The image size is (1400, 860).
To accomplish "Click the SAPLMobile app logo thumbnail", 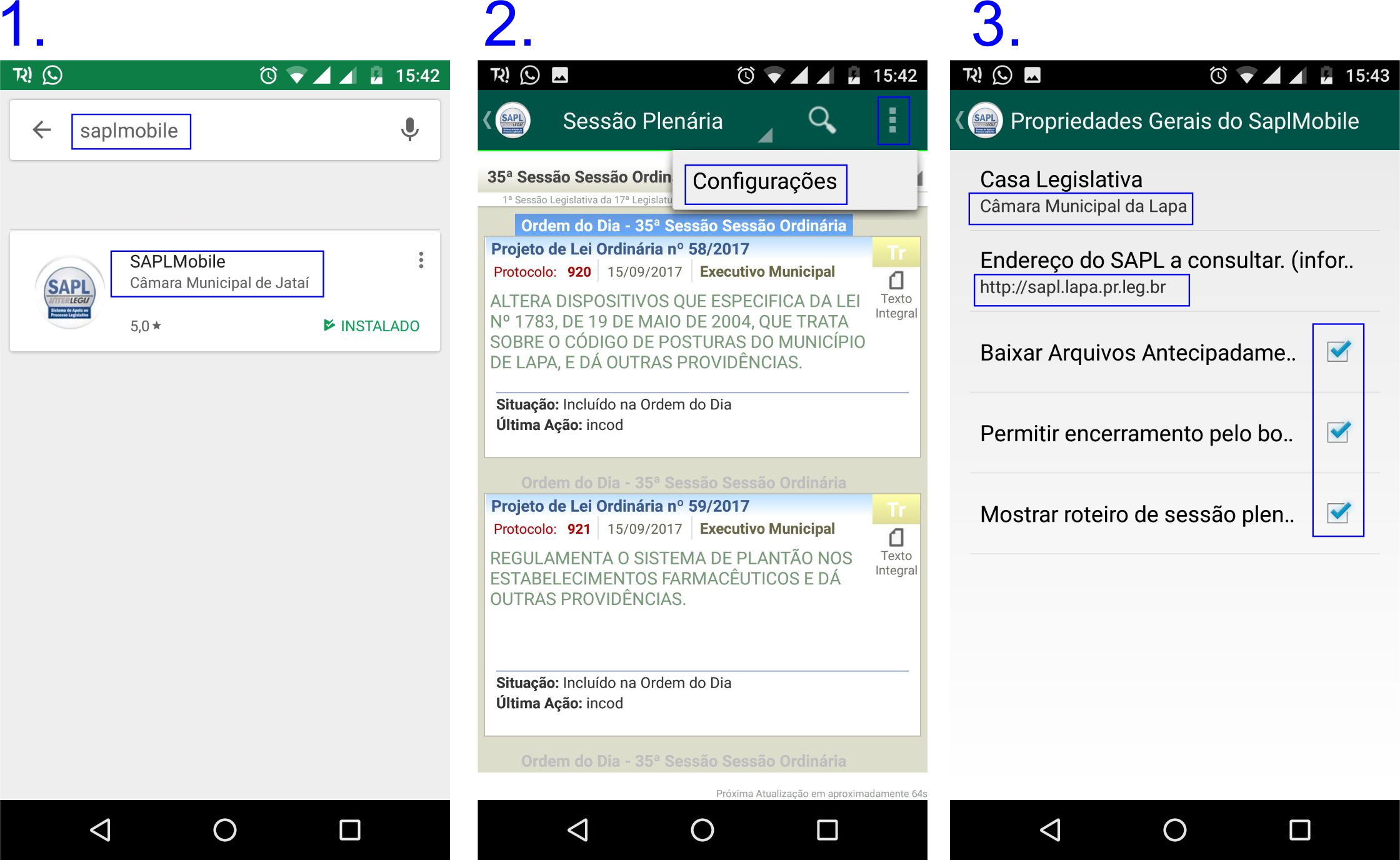I will 70,292.
